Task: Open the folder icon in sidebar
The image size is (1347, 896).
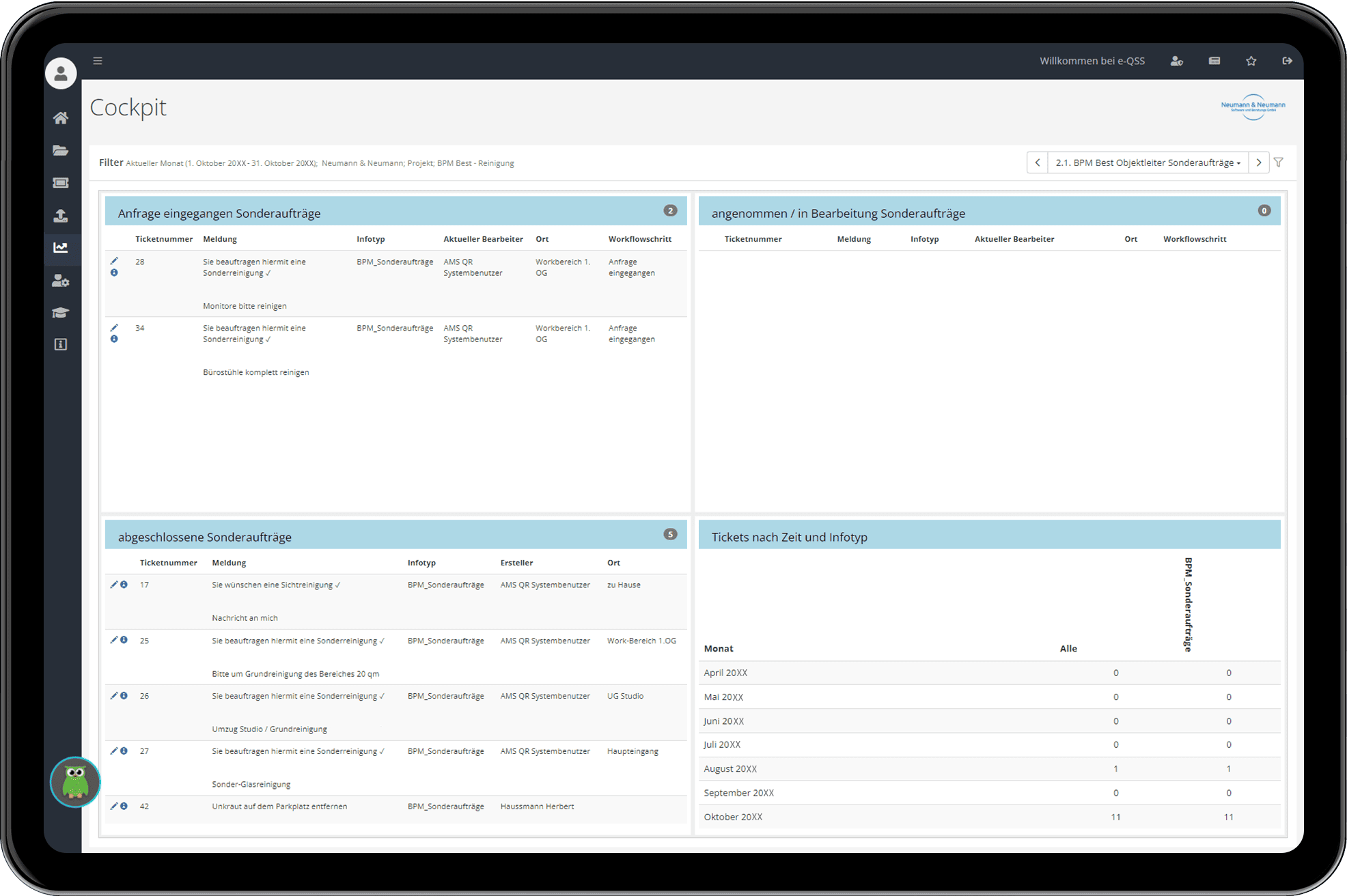Action: pos(61,150)
